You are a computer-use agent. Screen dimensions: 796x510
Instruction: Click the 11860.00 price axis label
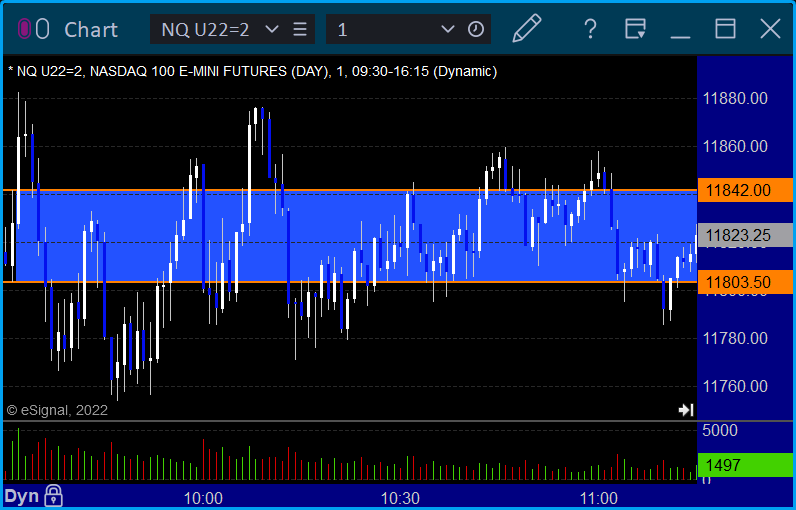click(735, 147)
